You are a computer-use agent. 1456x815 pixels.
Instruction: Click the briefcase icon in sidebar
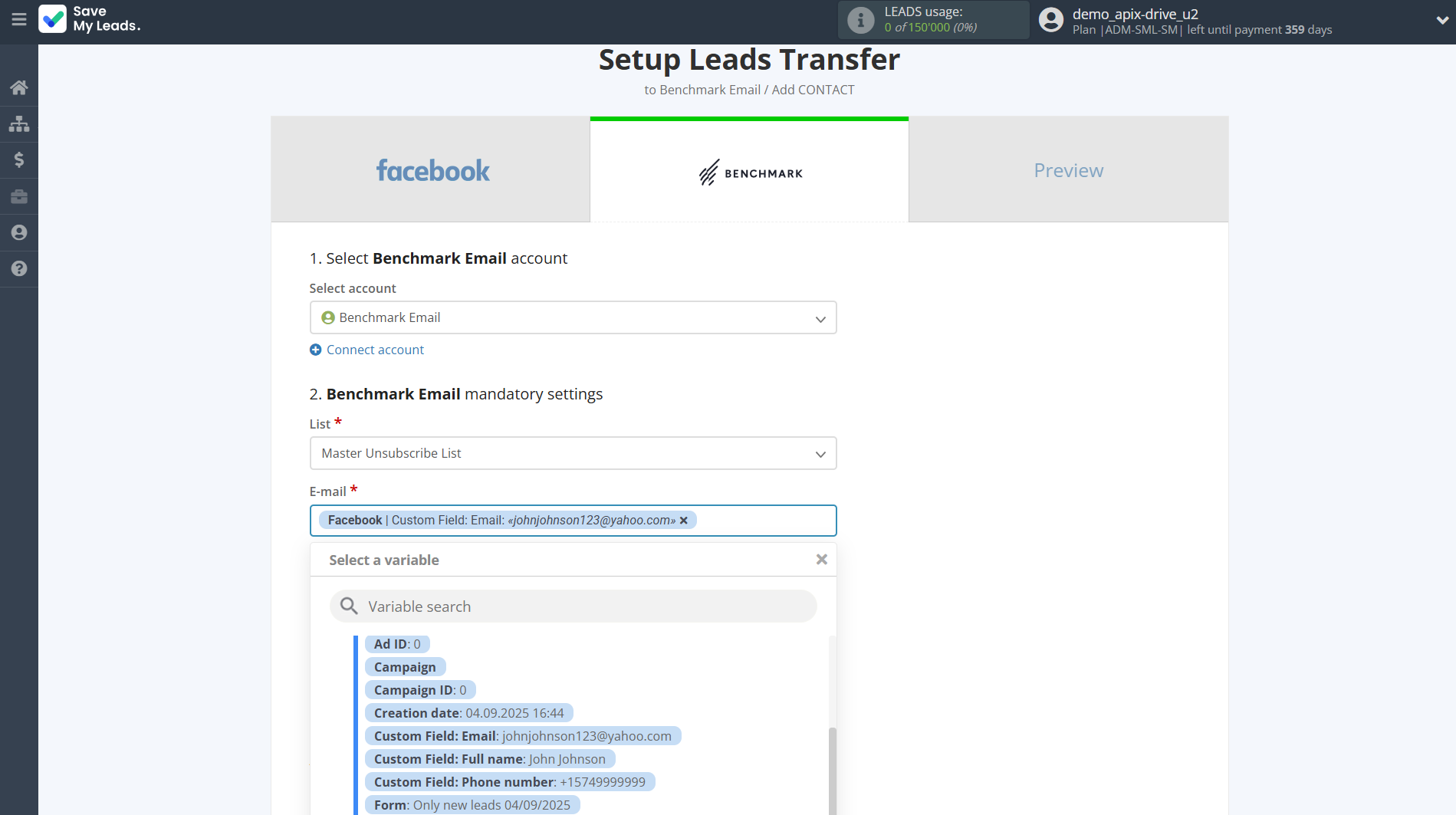coord(19,196)
